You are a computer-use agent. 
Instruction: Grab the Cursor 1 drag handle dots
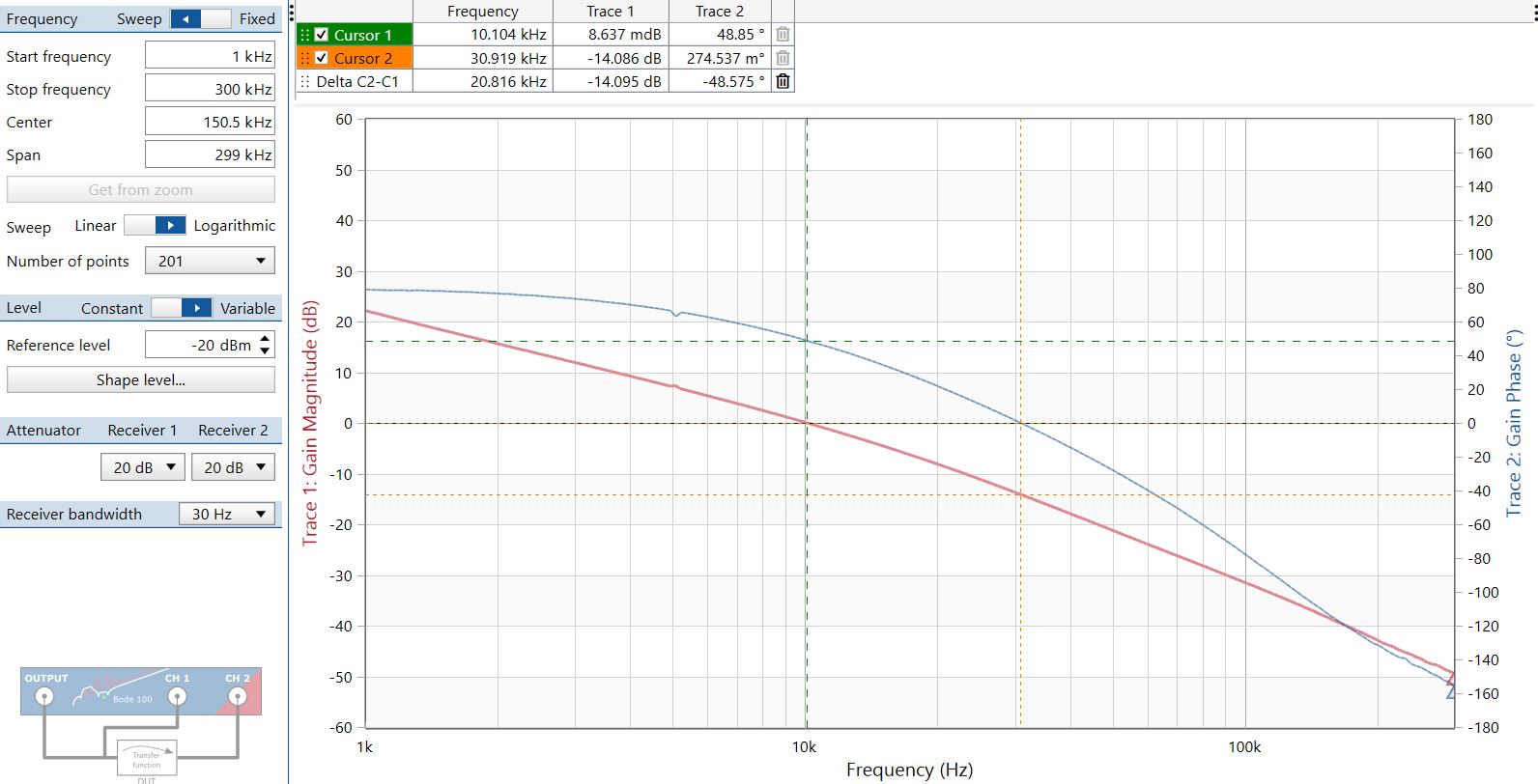click(305, 35)
